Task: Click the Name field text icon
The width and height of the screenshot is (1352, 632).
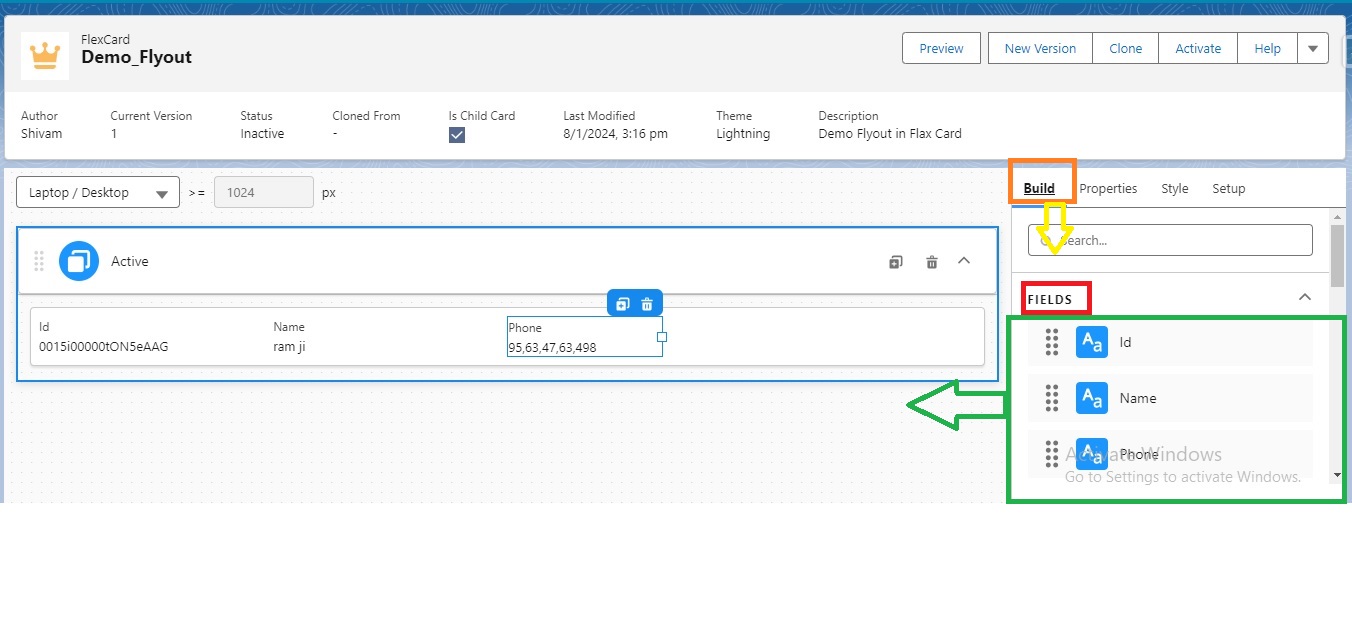Action: click(x=1091, y=398)
